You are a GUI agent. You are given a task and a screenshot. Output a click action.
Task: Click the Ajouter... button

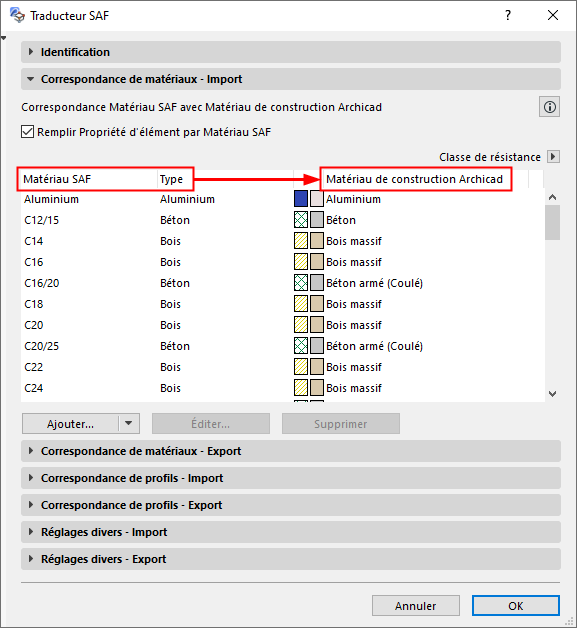click(70, 424)
